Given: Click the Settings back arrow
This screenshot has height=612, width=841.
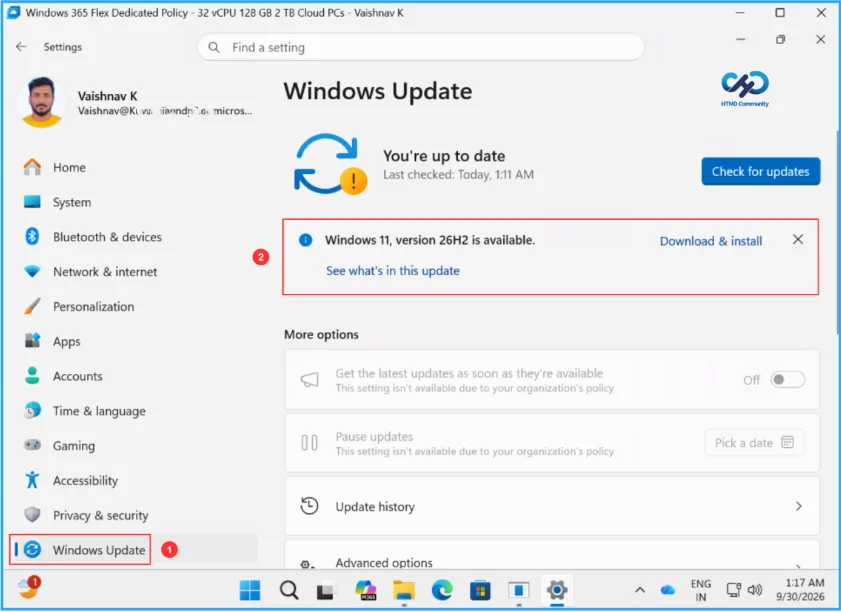Looking at the screenshot, I should pyautogui.click(x=21, y=47).
